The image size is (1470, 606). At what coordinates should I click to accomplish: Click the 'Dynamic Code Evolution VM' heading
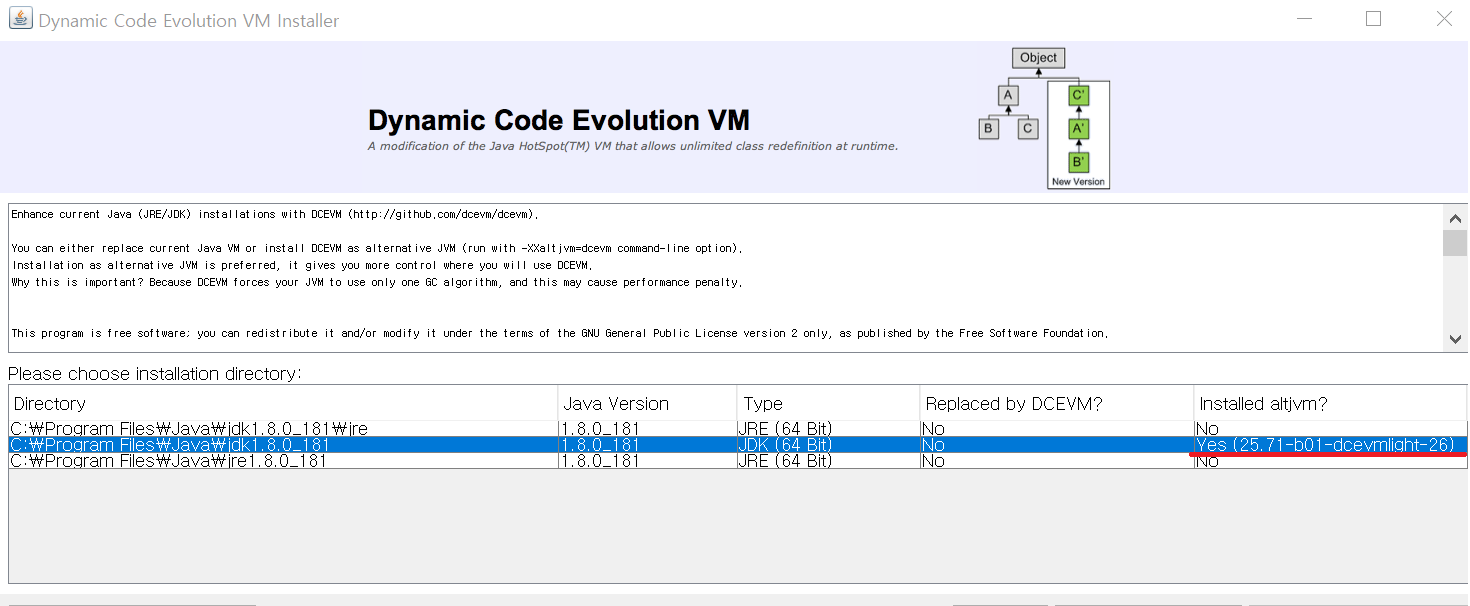pos(559,121)
